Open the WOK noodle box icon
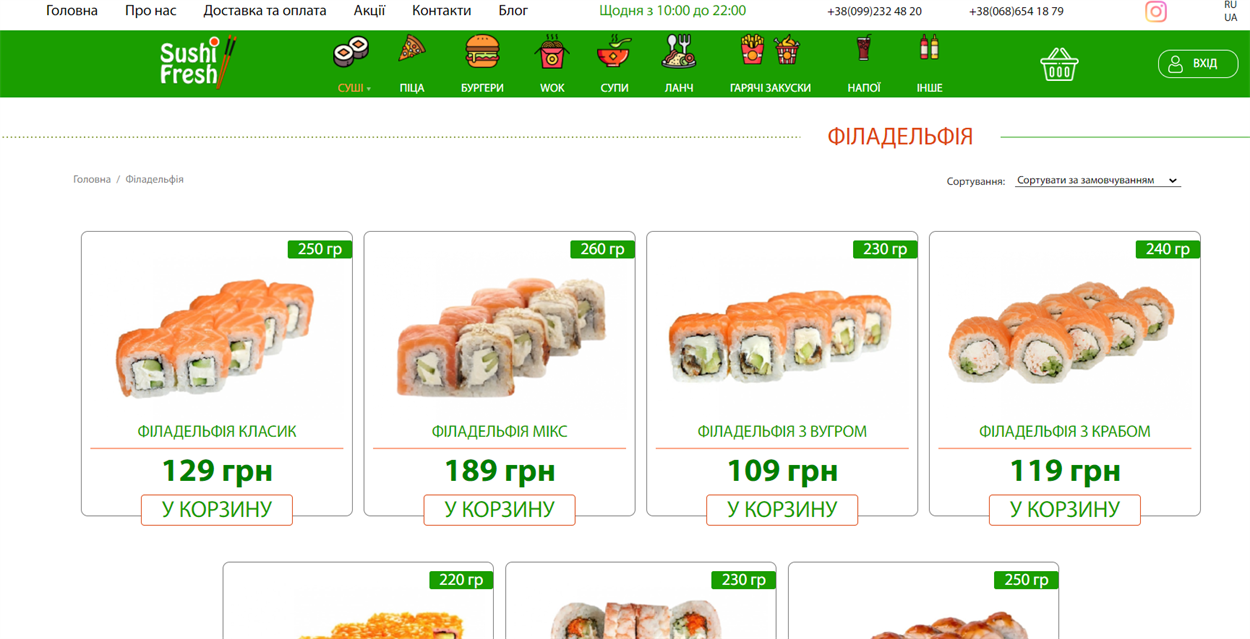Viewport: 1250px width, 639px height. coord(552,51)
